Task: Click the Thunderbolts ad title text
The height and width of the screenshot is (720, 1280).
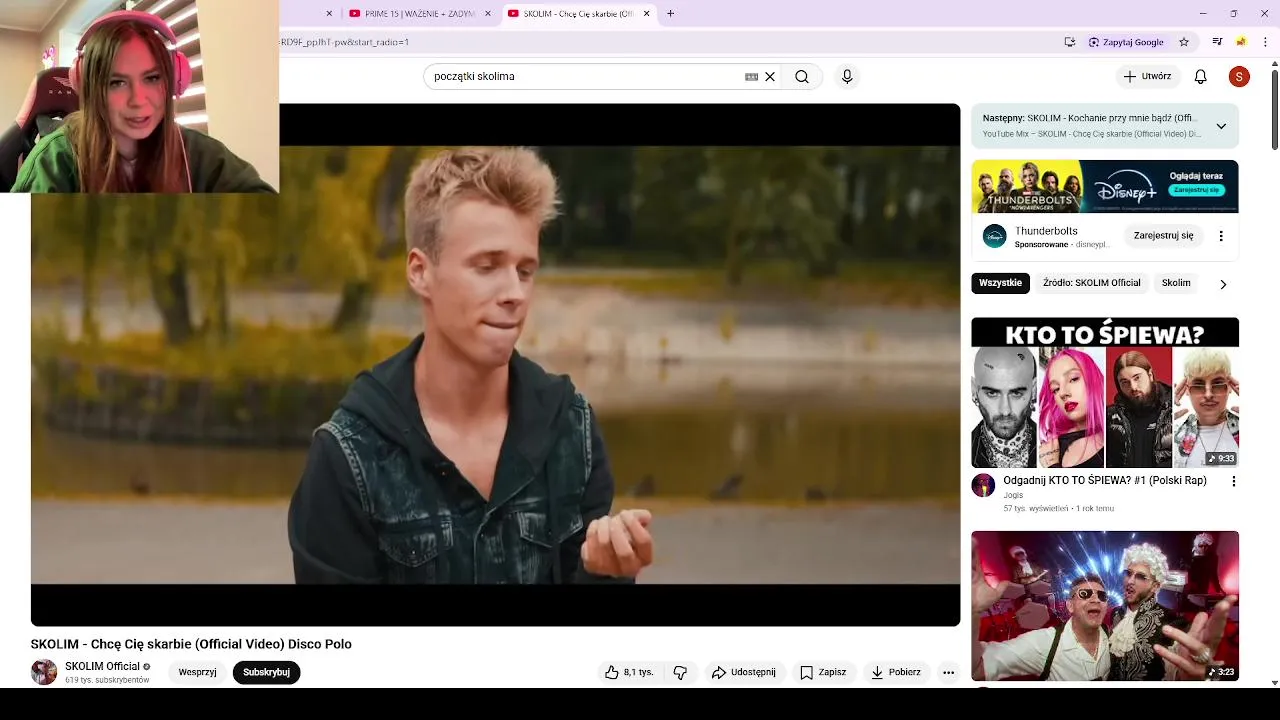Action: click(x=1046, y=231)
